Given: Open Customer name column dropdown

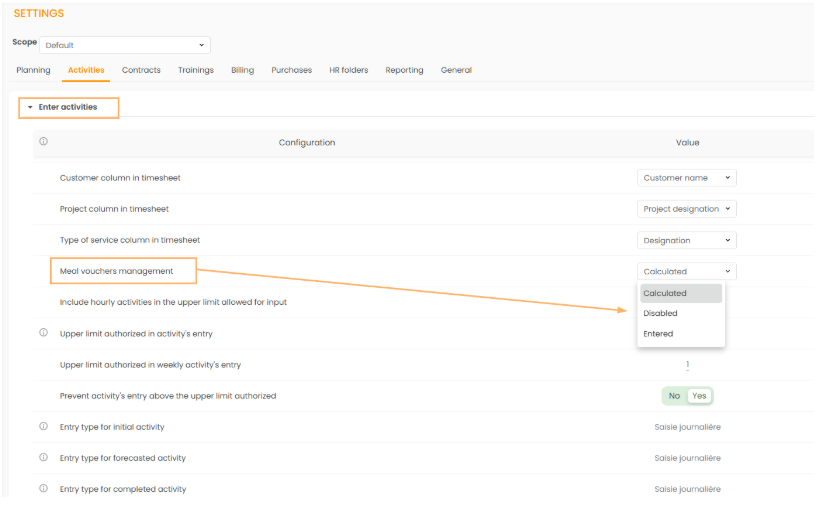Looking at the screenshot, I should pos(686,178).
